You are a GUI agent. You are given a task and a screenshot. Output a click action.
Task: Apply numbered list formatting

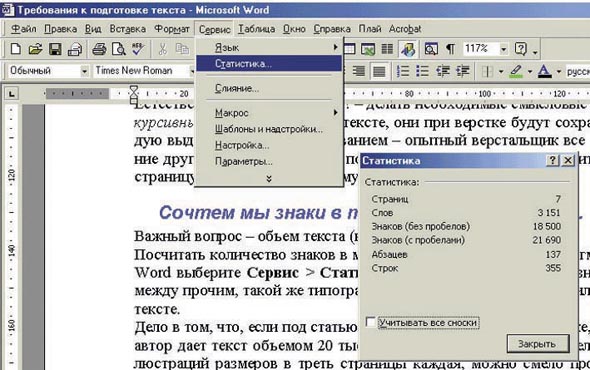coord(403,71)
